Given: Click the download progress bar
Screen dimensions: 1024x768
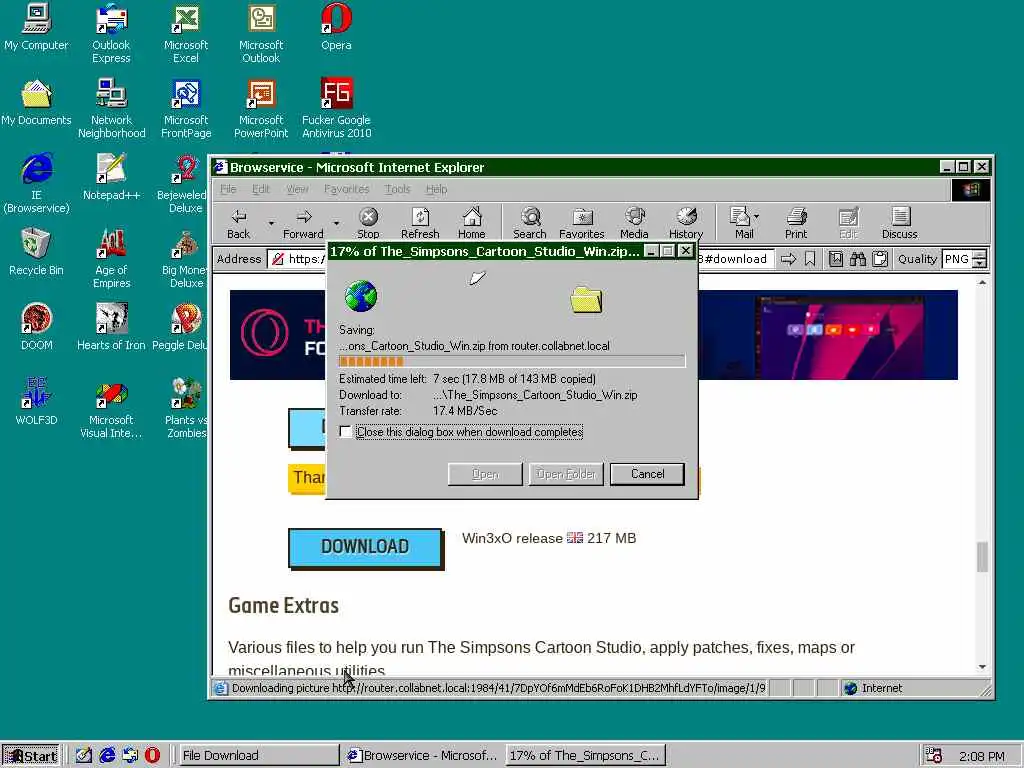Looking at the screenshot, I should pos(512,361).
